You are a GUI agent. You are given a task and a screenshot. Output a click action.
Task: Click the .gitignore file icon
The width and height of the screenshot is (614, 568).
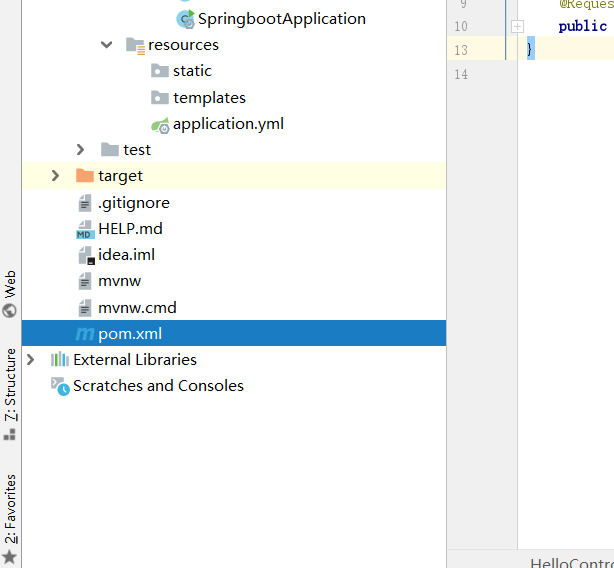85,203
